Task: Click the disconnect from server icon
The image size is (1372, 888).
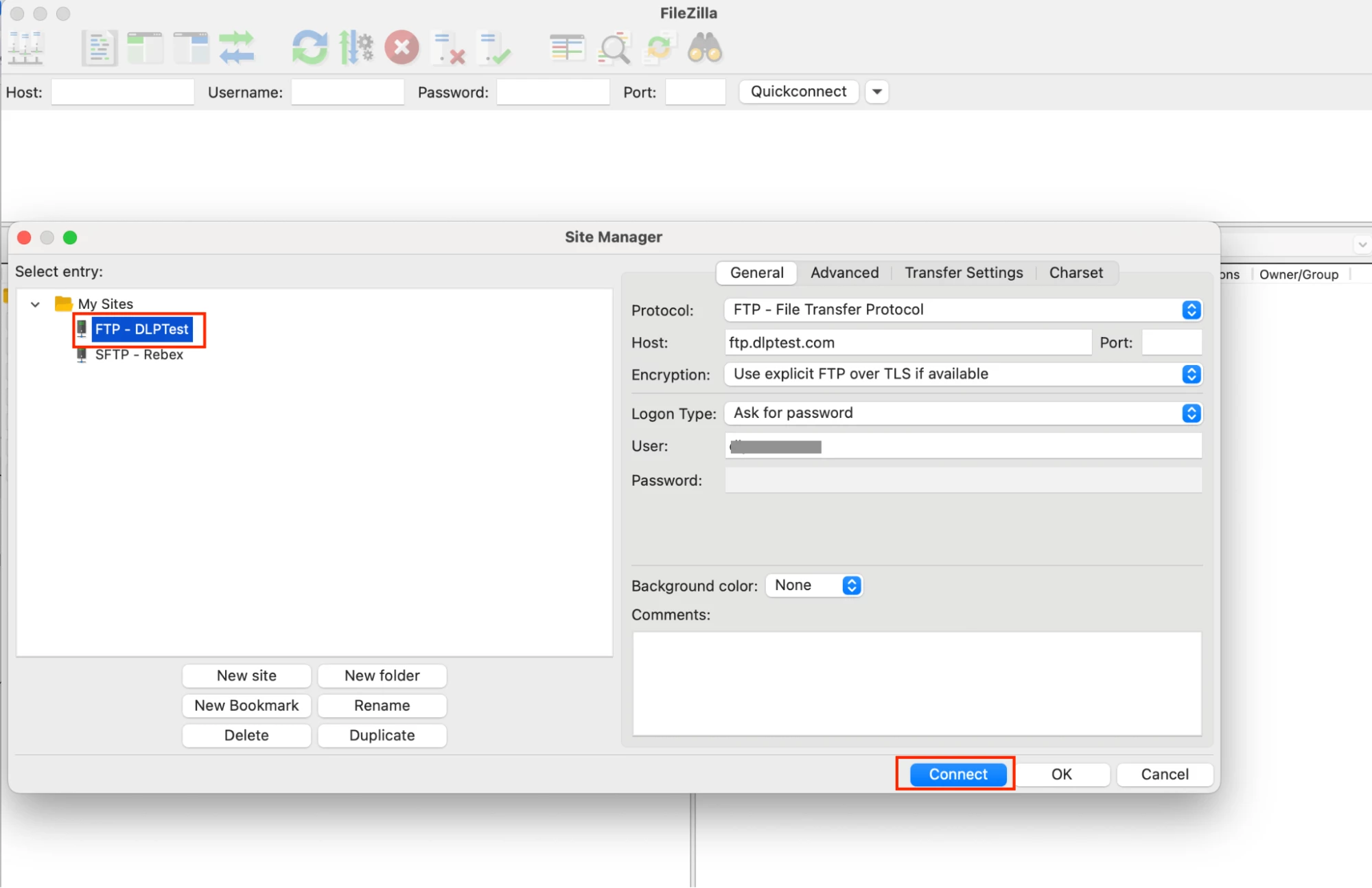Action: pyautogui.click(x=448, y=48)
